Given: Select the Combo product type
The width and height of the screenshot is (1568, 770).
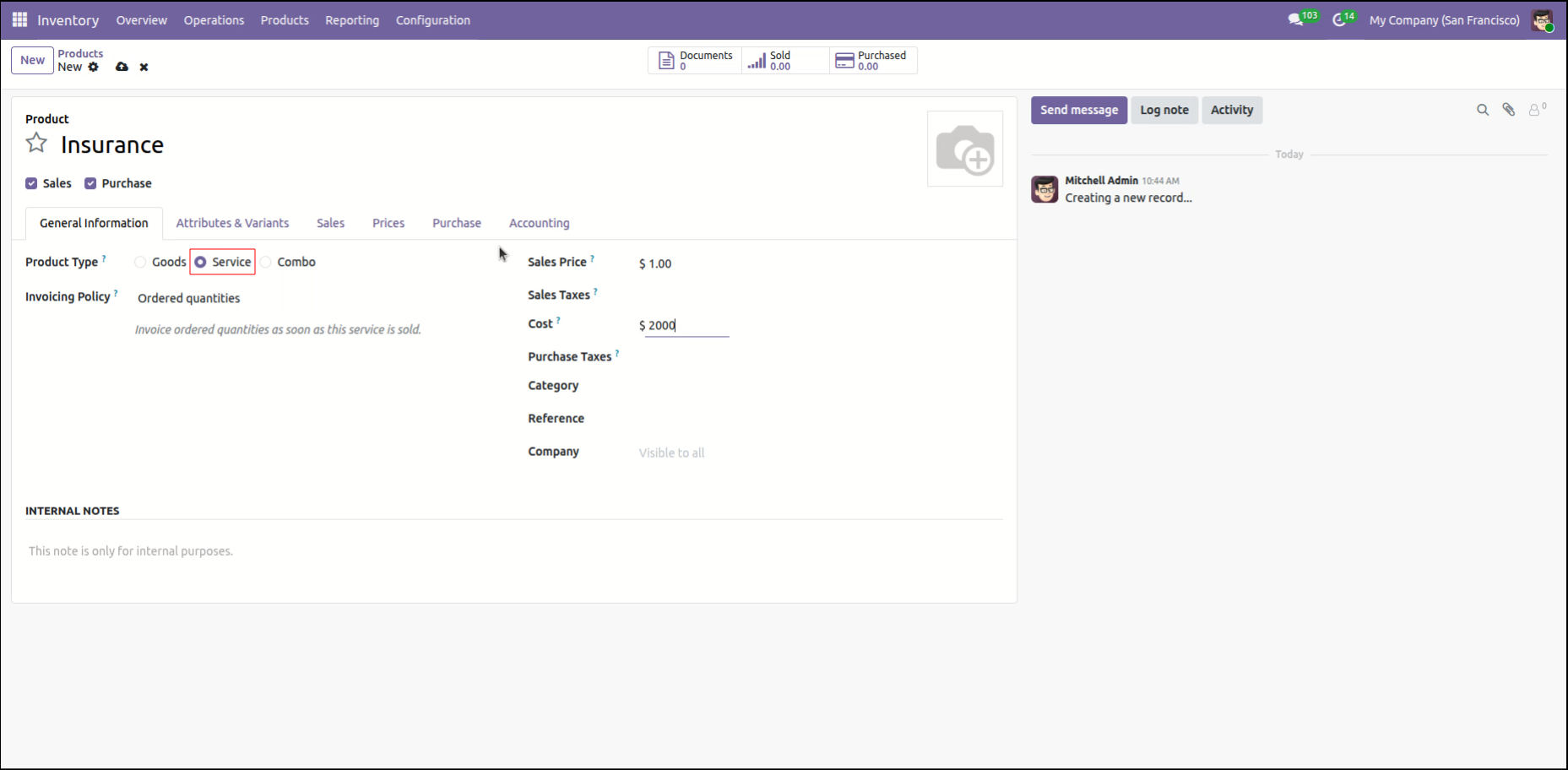Looking at the screenshot, I should (266, 263).
